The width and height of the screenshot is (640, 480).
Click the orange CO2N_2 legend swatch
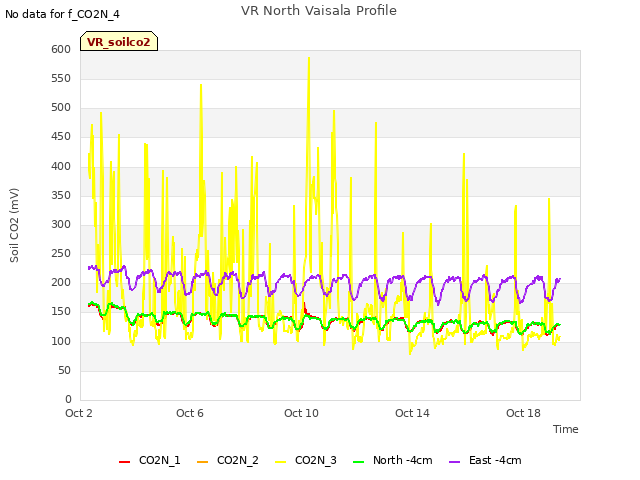[202, 462]
